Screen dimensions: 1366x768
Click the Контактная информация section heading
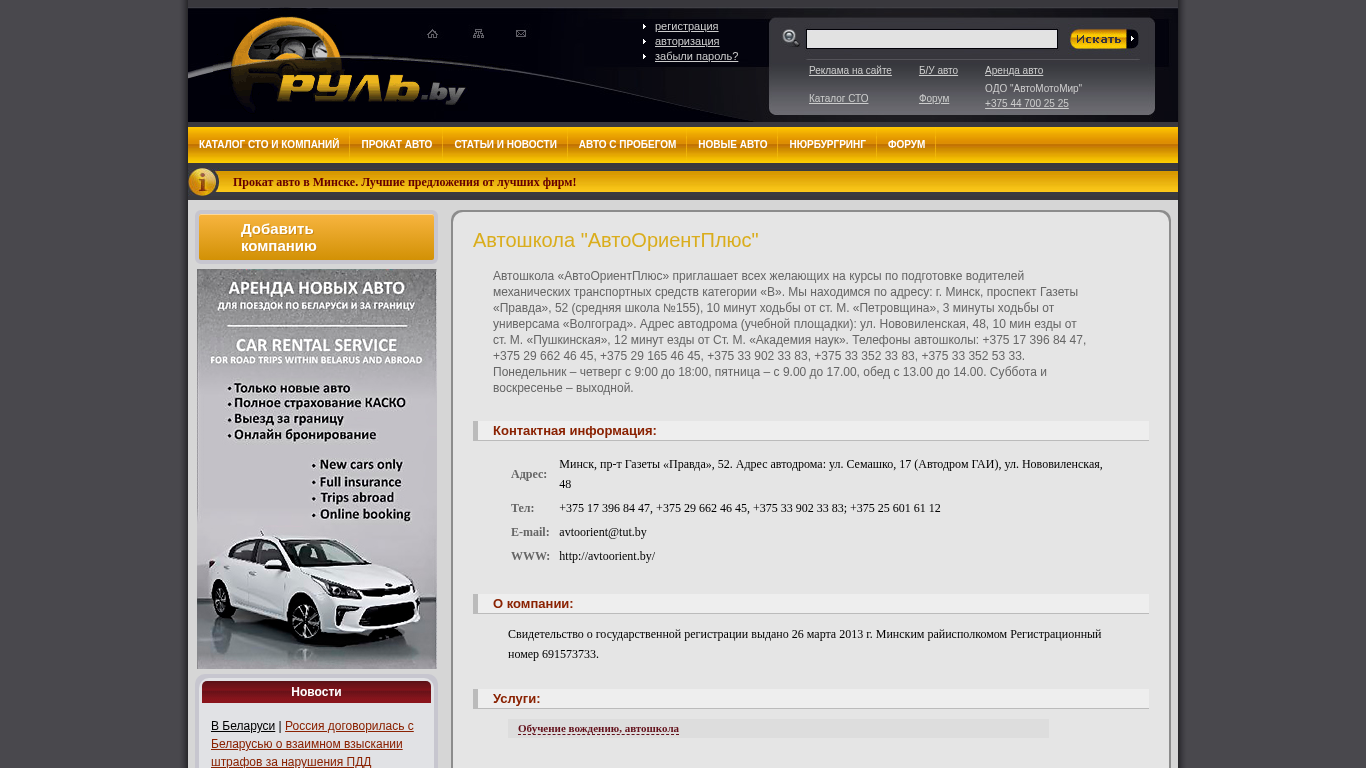click(574, 431)
